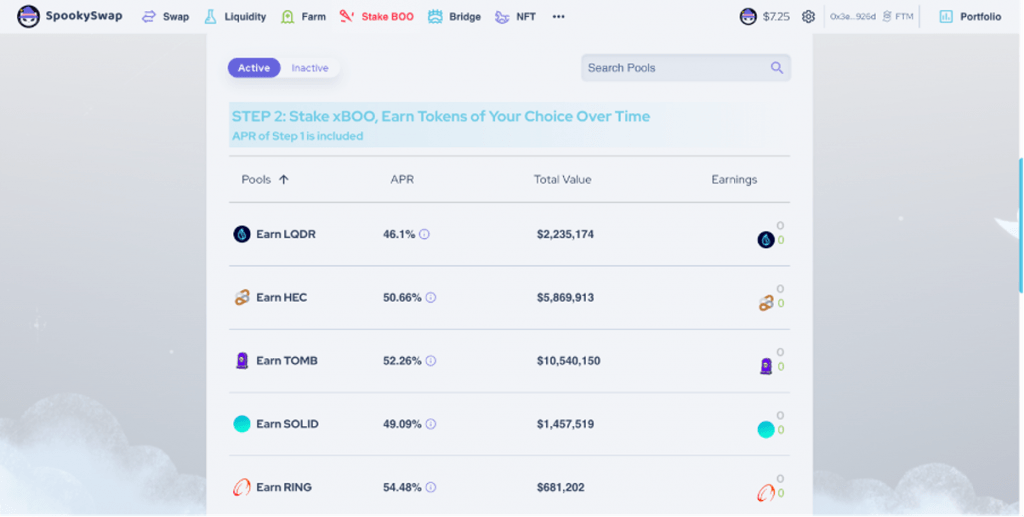Viewport: 1024px width, 517px height.
Task: Open the settings gear
Action: [808, 16]
